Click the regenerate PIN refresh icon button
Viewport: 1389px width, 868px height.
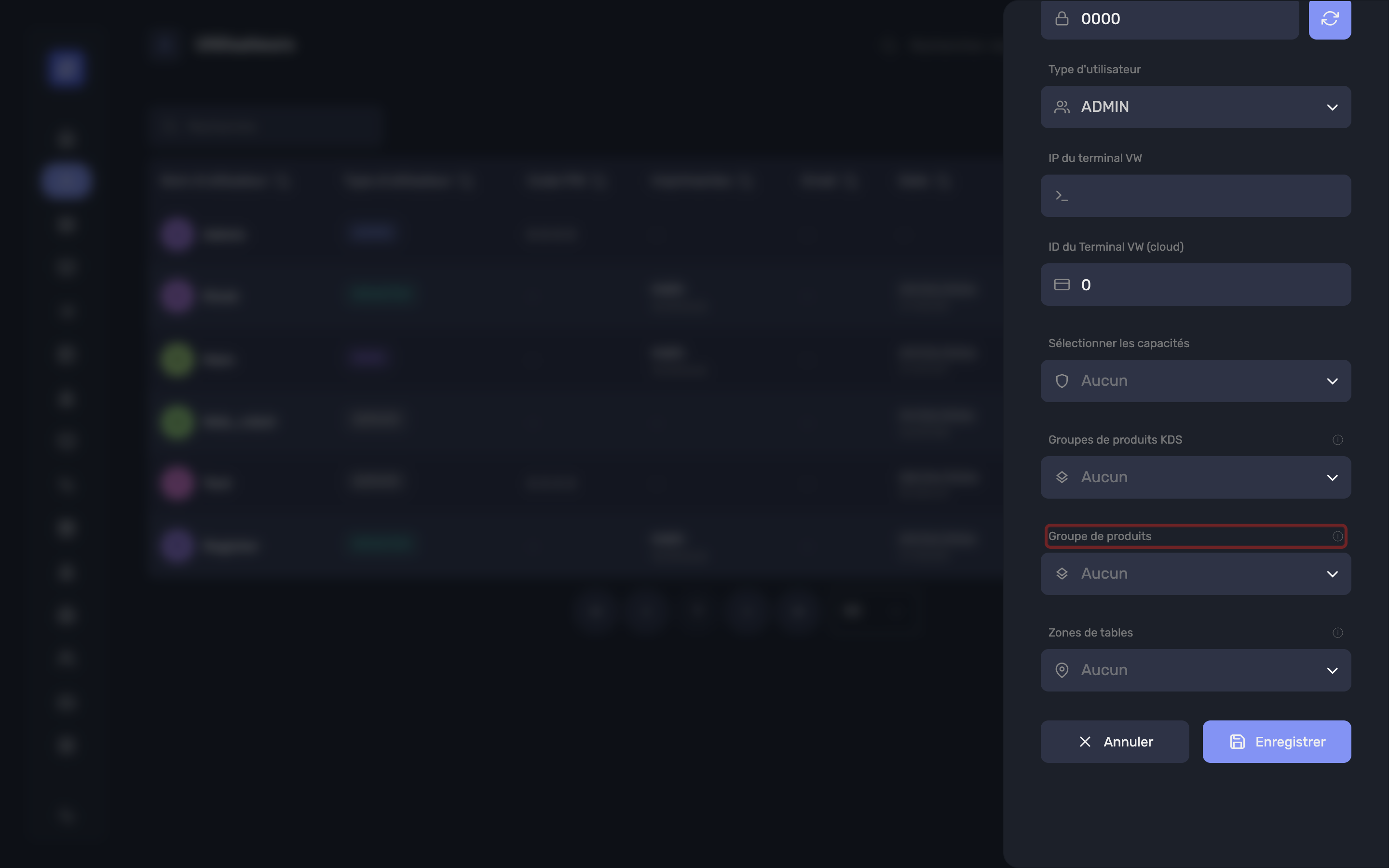click(1329, 19)
